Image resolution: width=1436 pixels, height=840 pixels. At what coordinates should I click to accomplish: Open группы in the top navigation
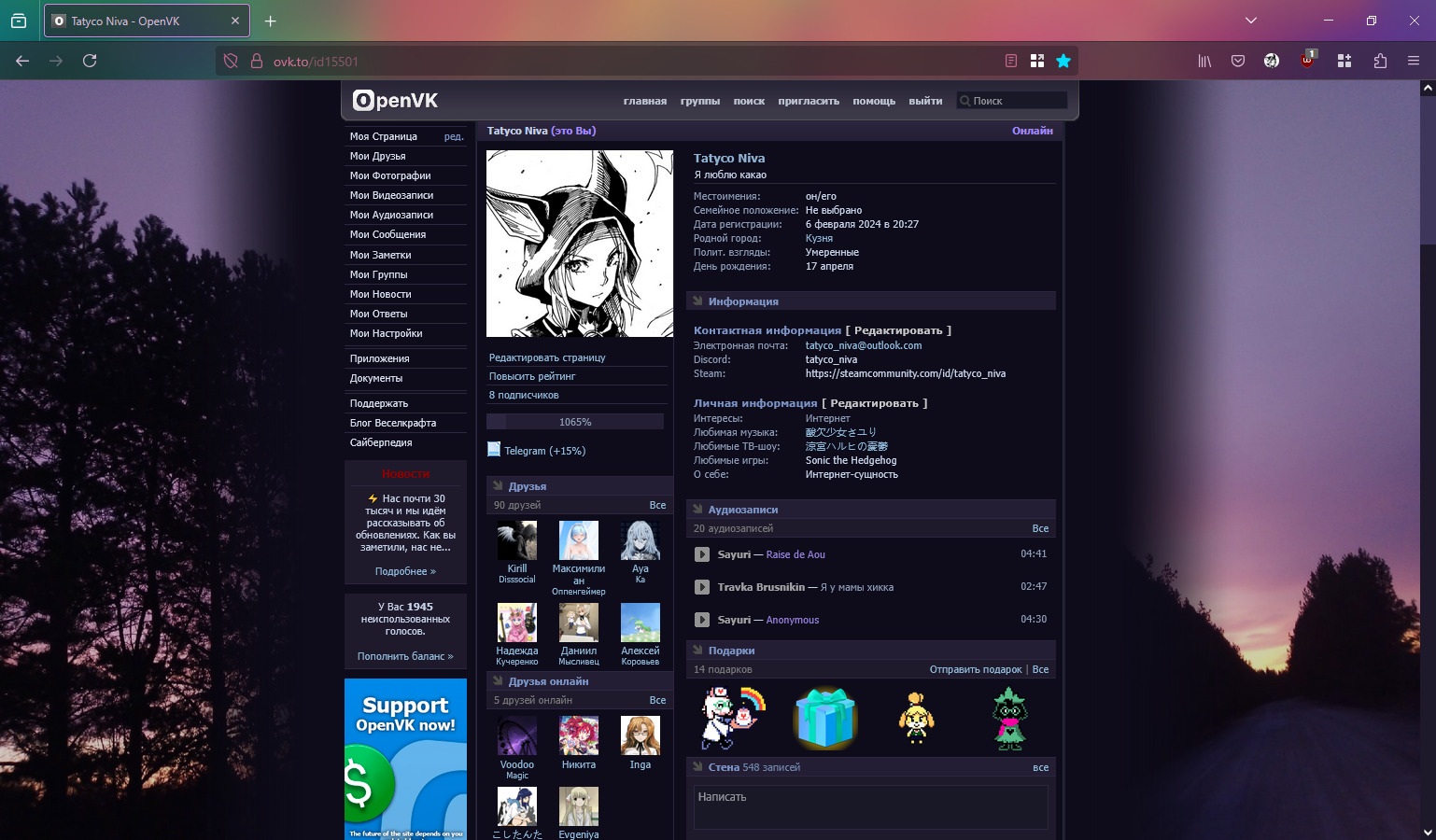[x=699, y=101]
